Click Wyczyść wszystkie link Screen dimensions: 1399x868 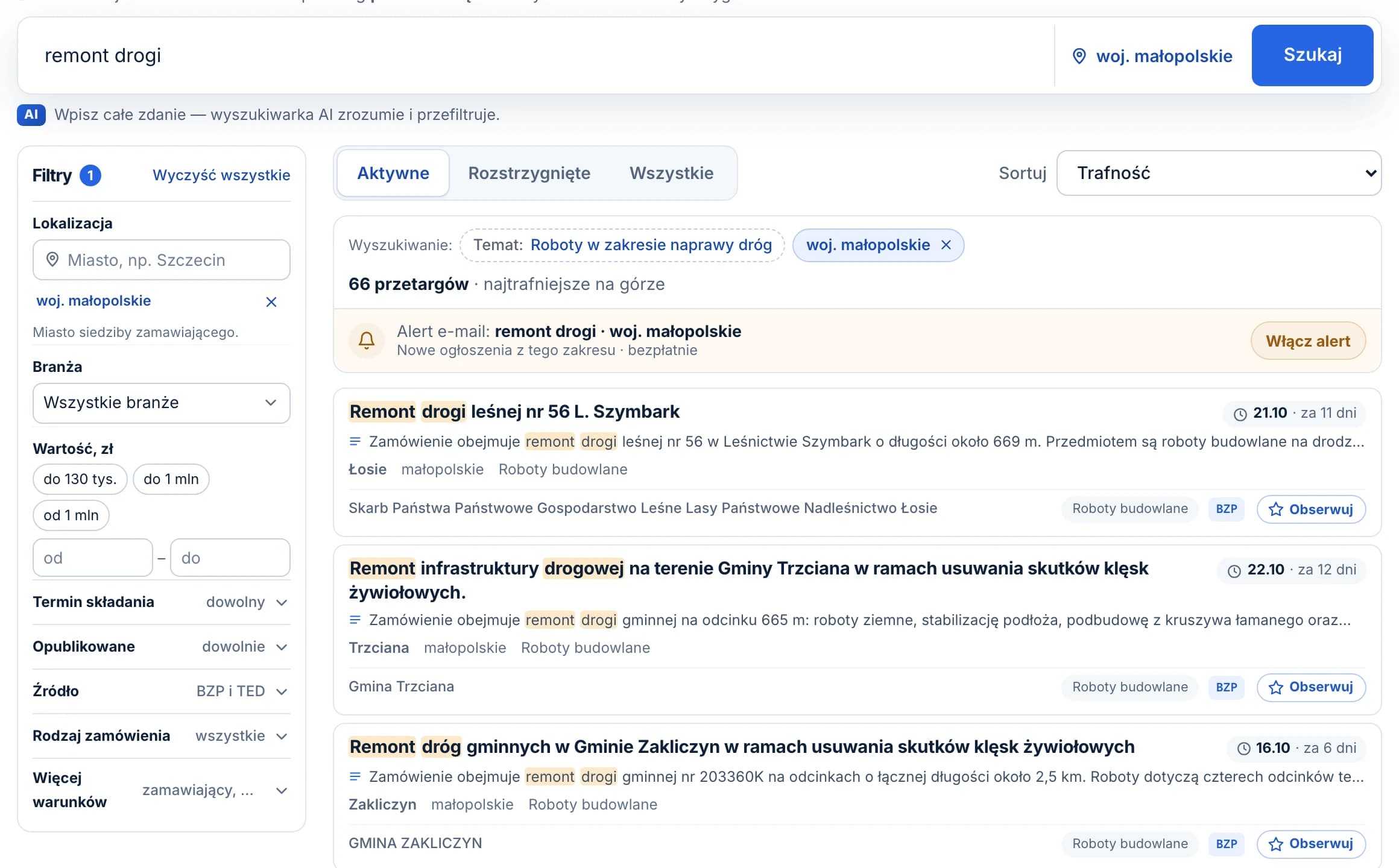tap(221, 175)
